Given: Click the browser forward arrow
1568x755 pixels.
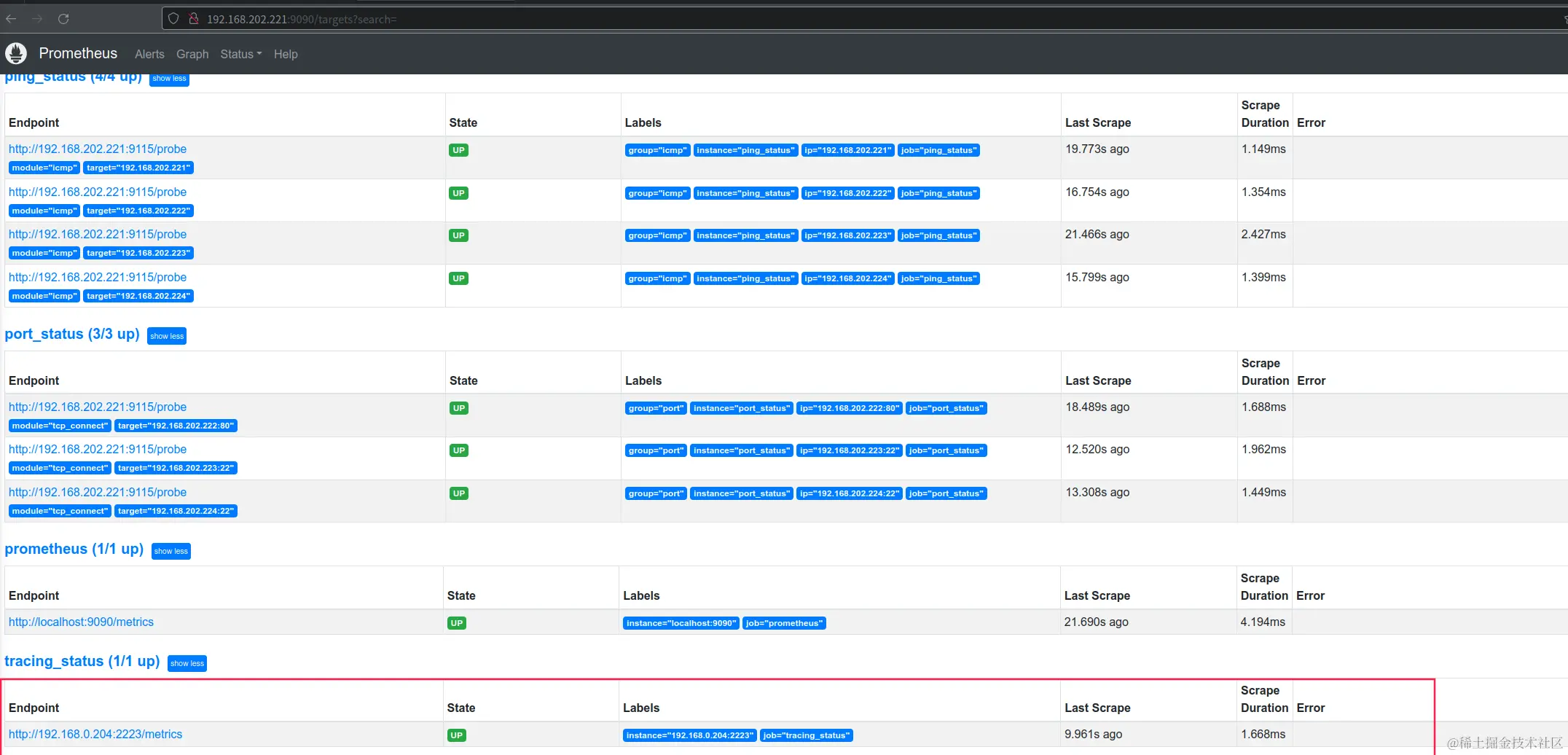Looking at the screenshot, I should (37, 19).
